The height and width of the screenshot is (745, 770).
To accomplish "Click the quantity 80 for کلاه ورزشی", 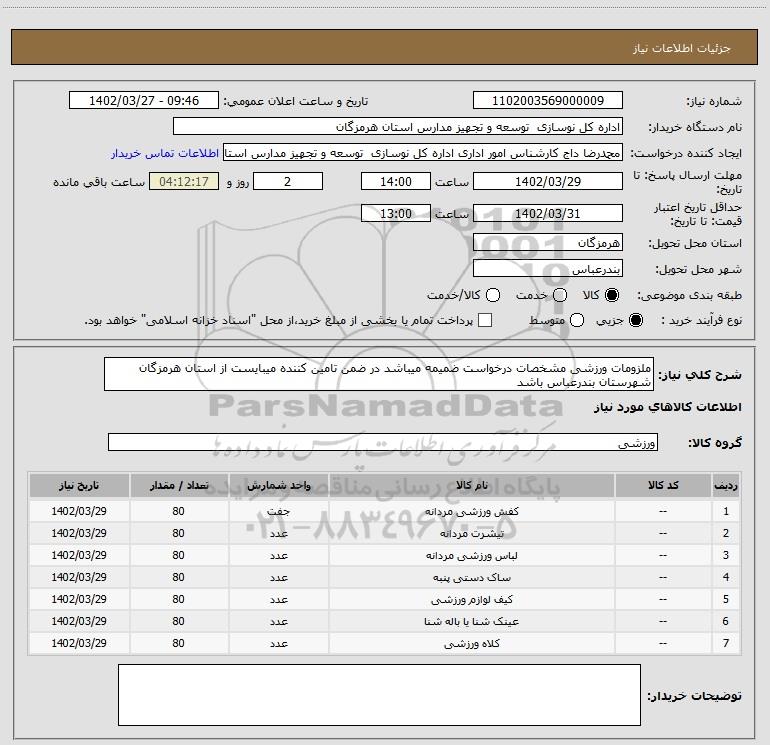I will [x=179, y=643].
